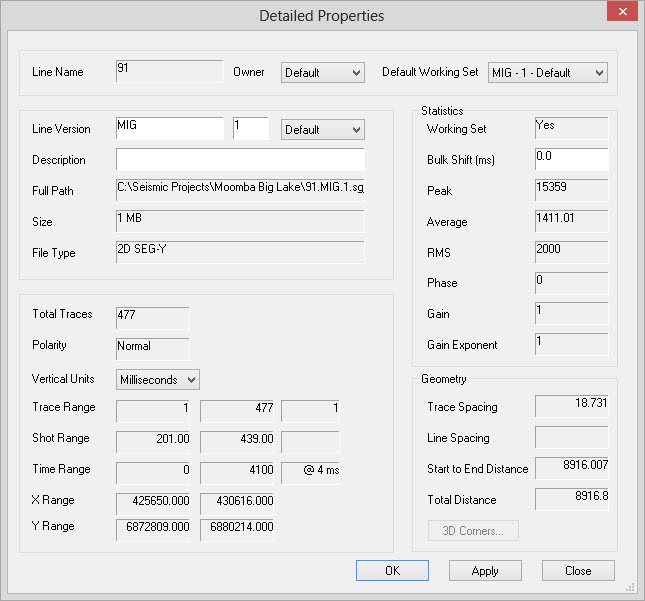
Task: Click the Line Version number field
Action: pos(250,129)
